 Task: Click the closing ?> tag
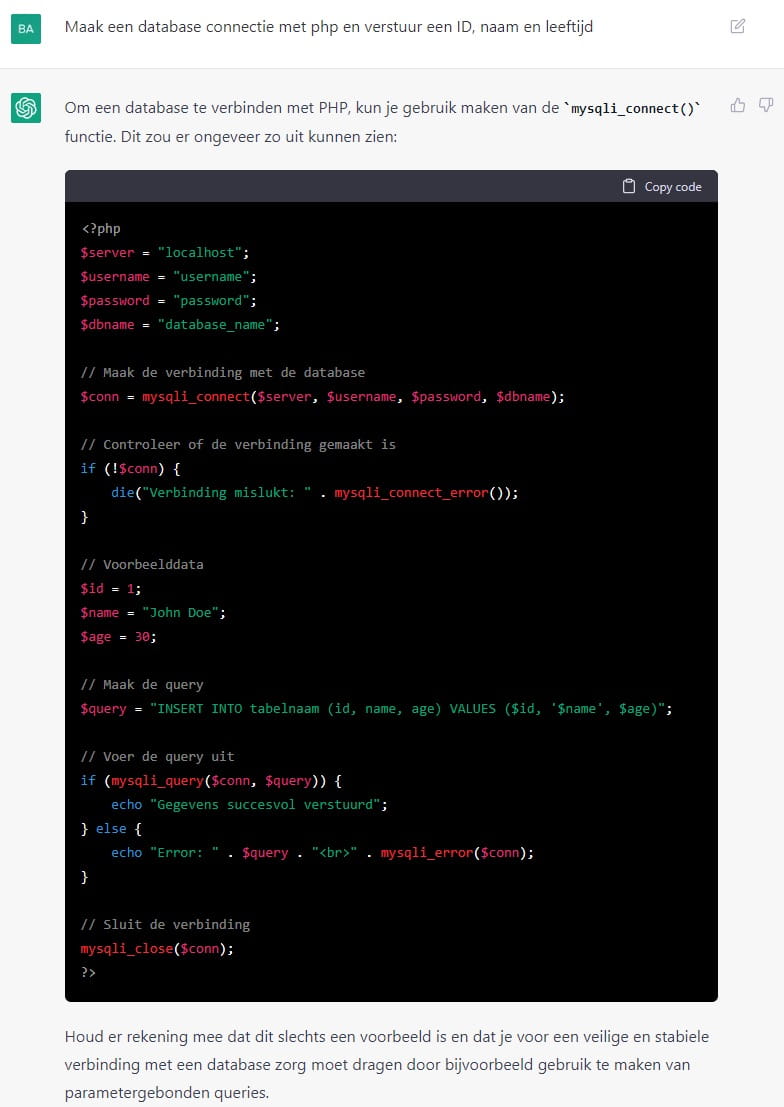pyautogui.click(x=88, y=973)
